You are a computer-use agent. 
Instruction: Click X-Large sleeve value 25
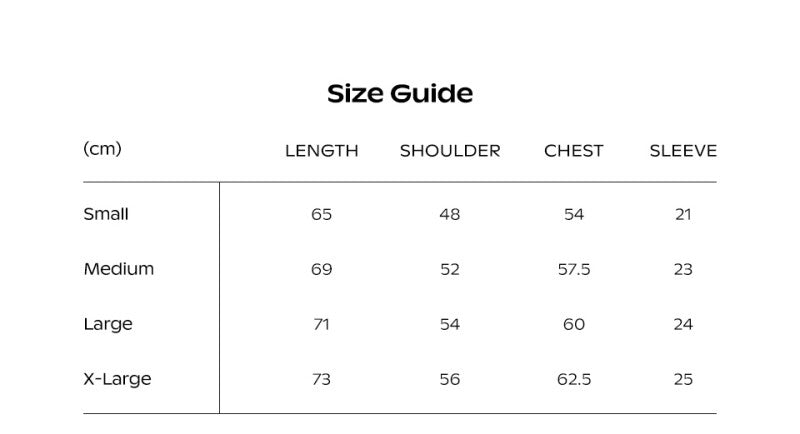[x=683, y=379]
